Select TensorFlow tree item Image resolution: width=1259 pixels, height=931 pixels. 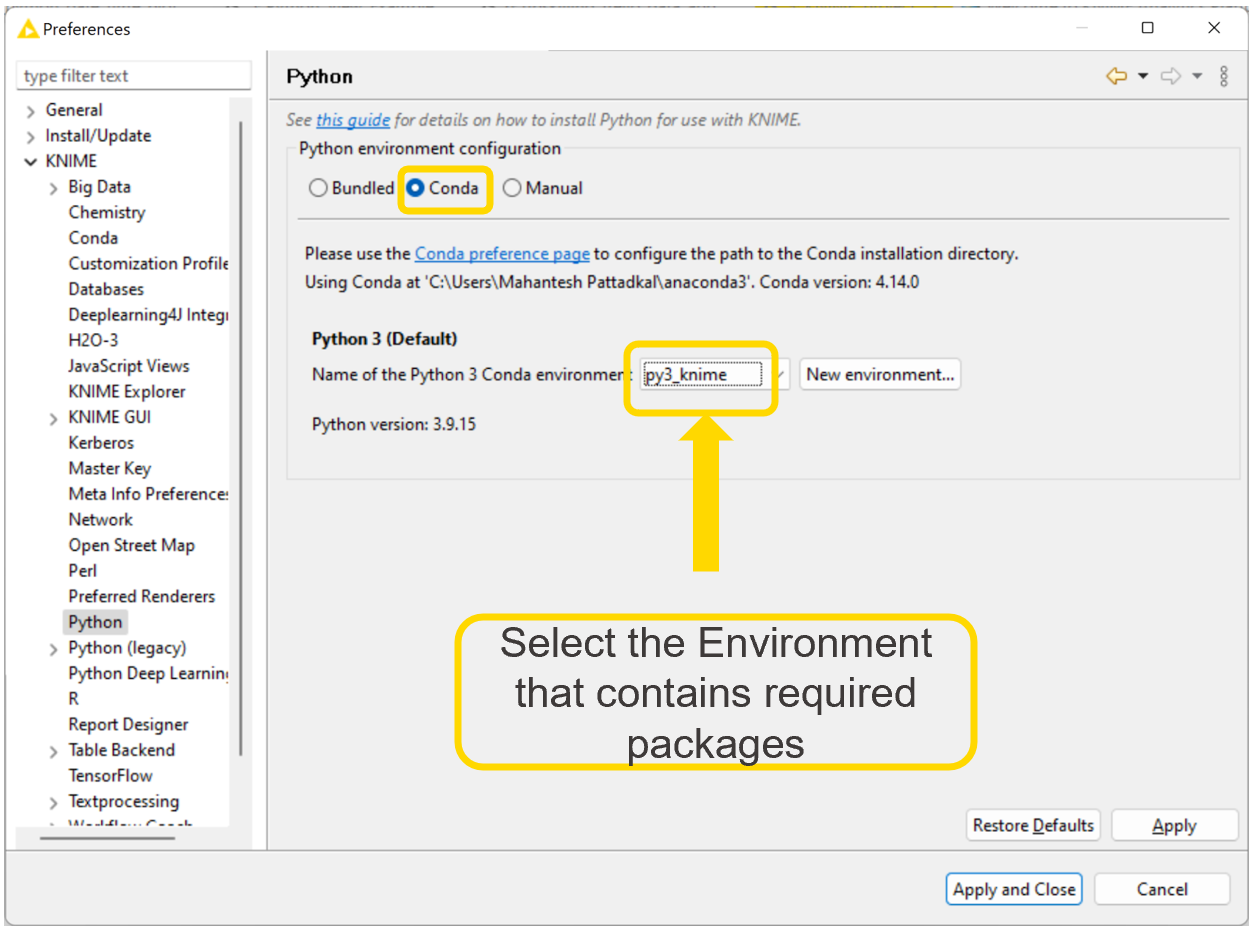(x=110, y=776)
